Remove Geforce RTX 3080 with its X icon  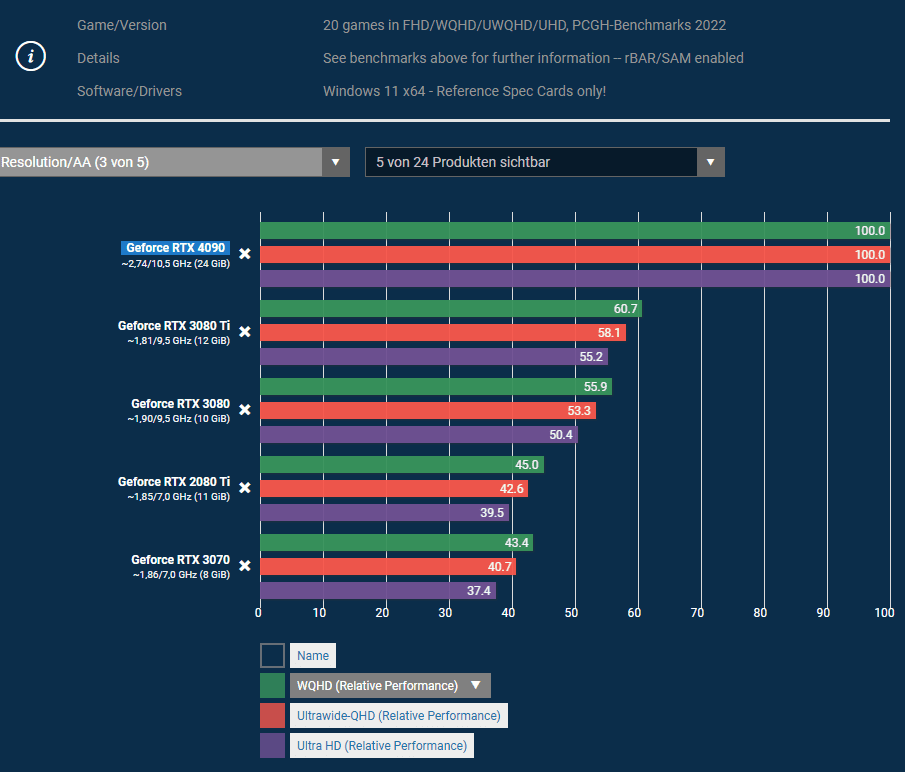point(245,410)
